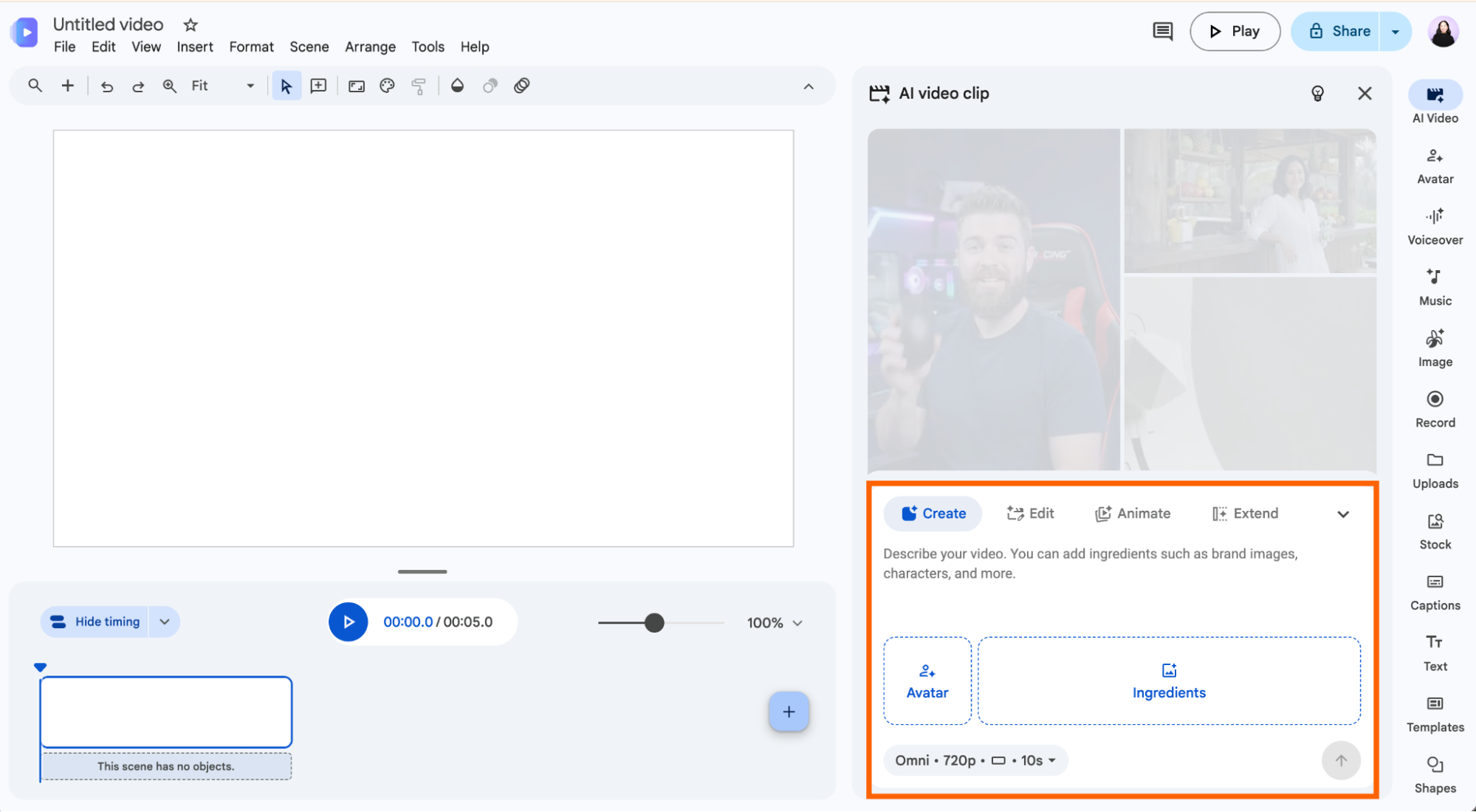Image resolution: width=1476 pixels, height=812 pixels.
Task: Open the Captions sidebar tool
Action: [1435, 592]
